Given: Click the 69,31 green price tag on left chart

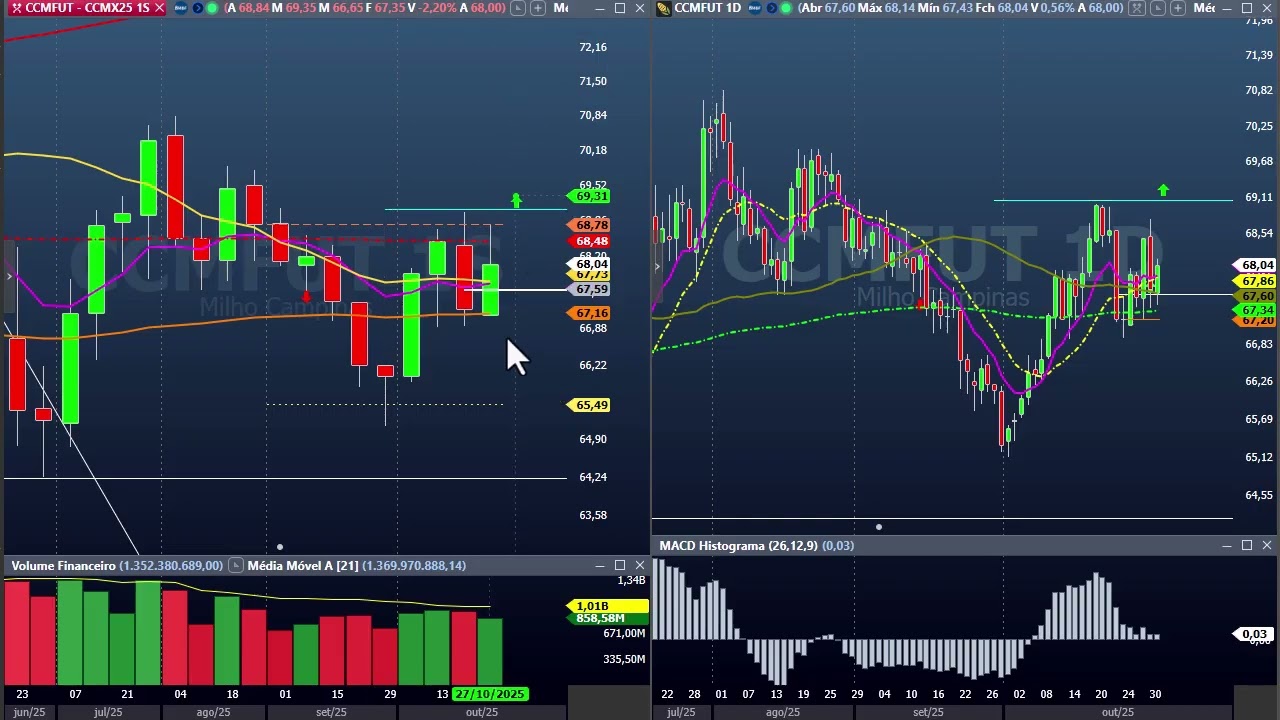Looking at the screenshot, I should (587, 197).
